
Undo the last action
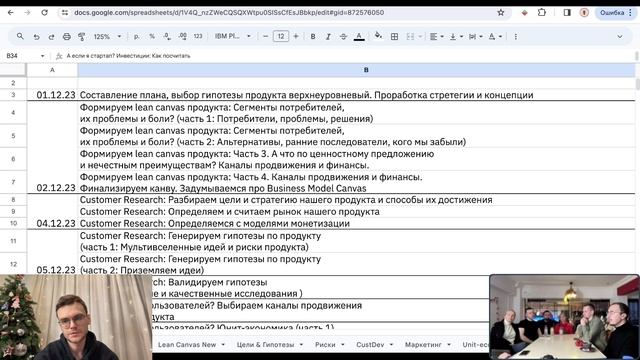36,37
